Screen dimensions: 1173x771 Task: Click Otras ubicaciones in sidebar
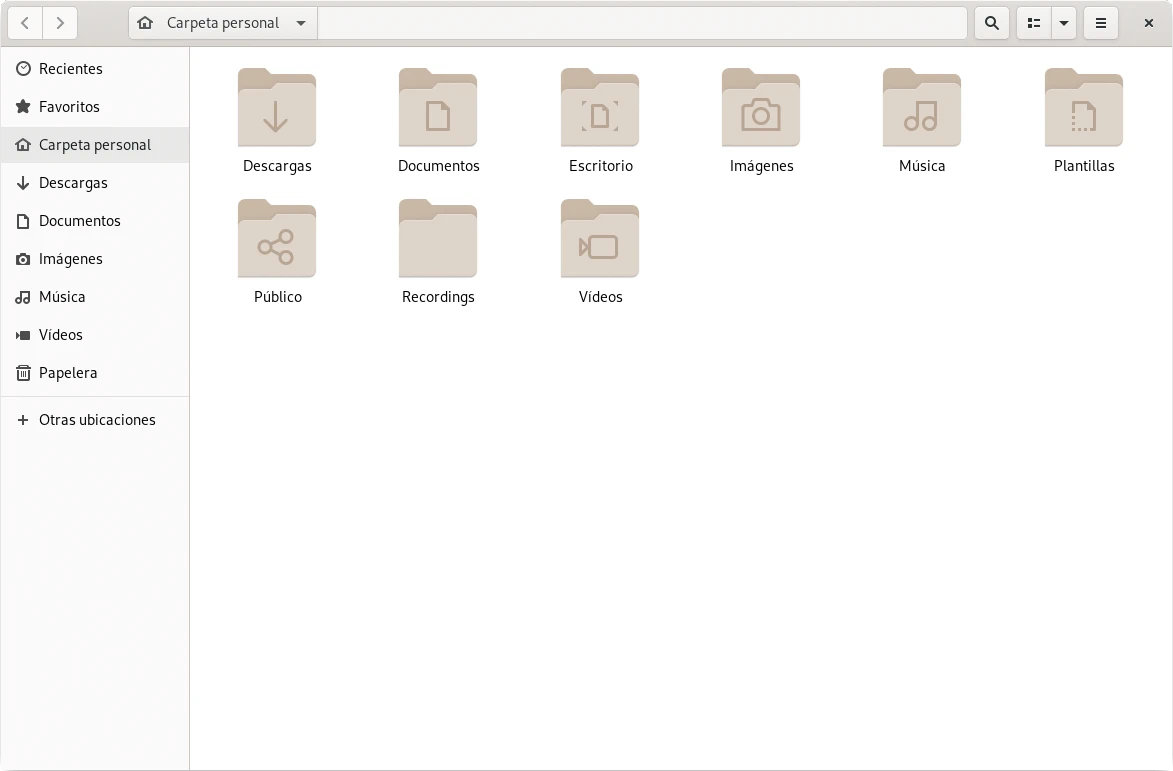tap(97, 420)
